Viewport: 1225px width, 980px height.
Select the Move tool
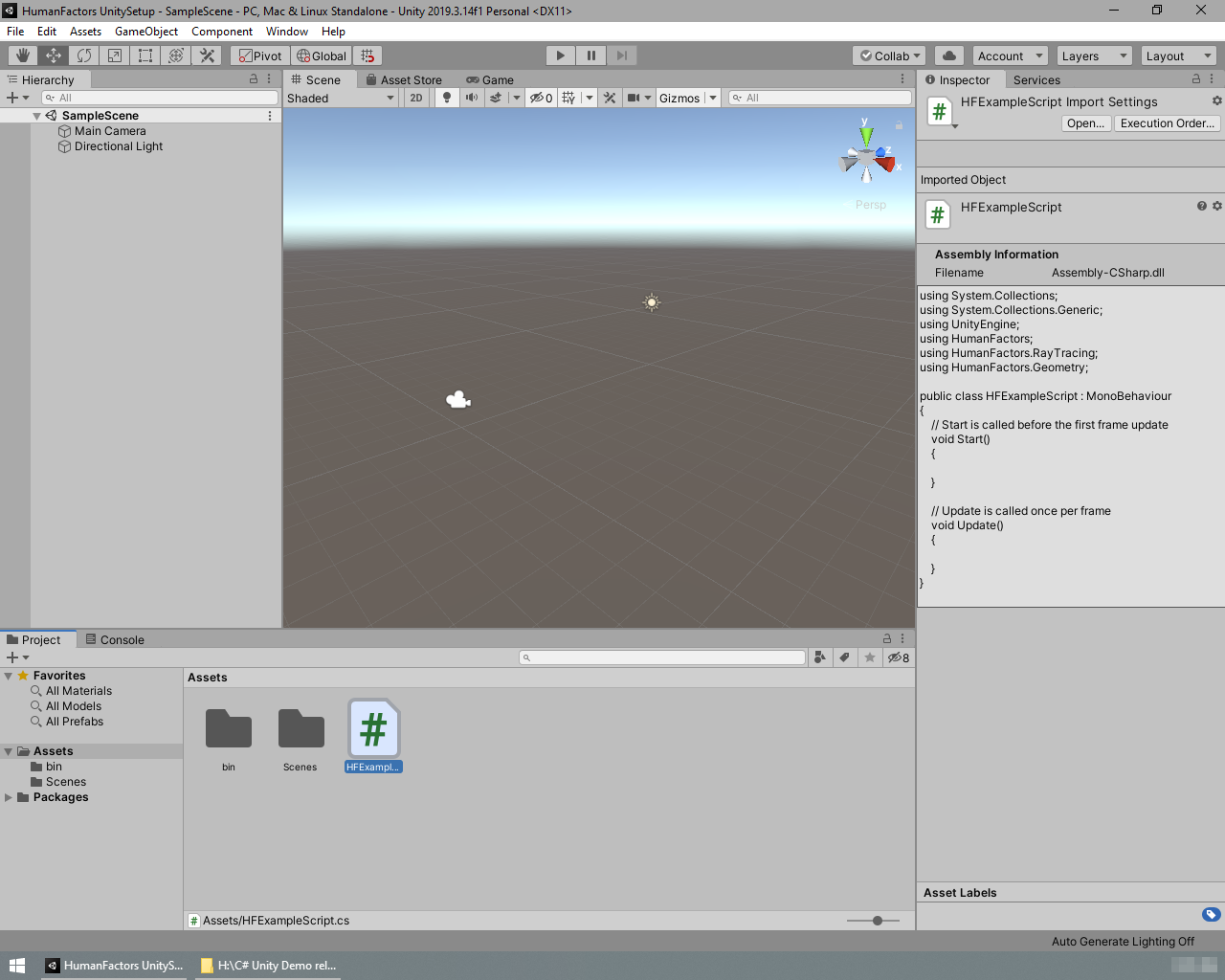[x=54, y=56]
